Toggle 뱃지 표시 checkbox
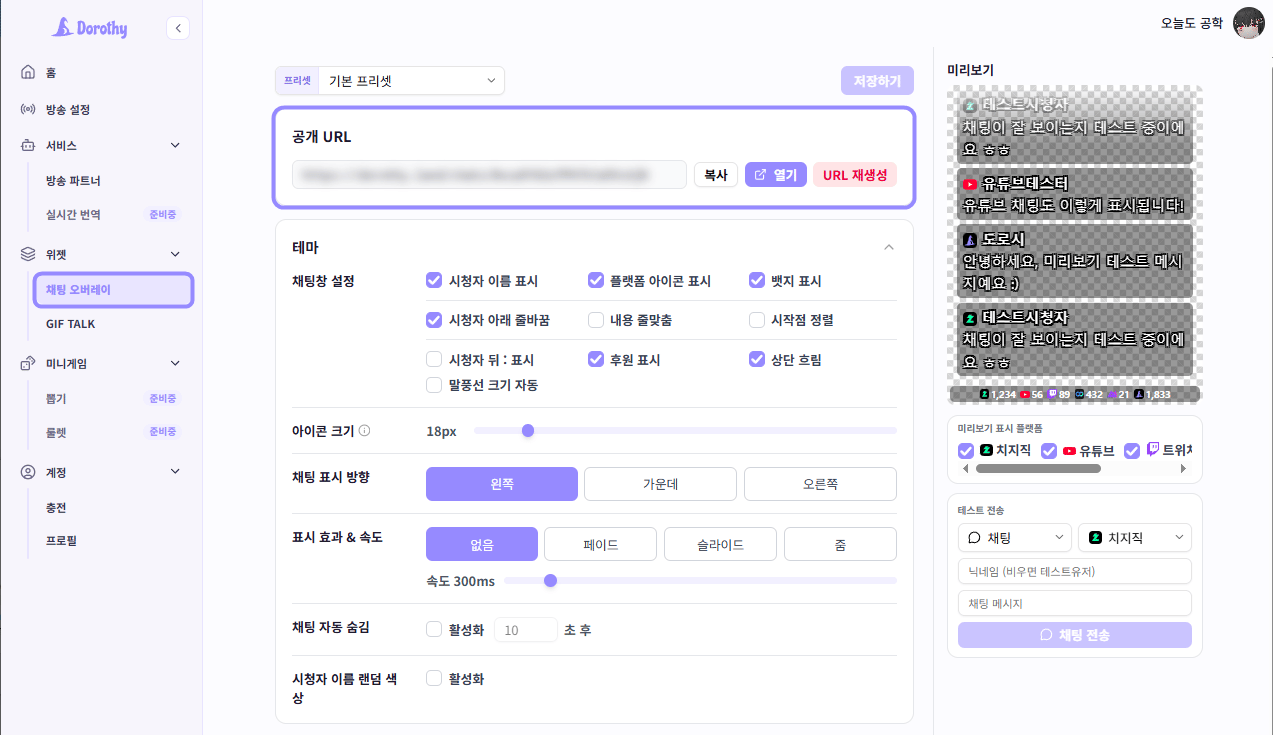This screenshot has height=735, width=1273. tap(757, 281)
